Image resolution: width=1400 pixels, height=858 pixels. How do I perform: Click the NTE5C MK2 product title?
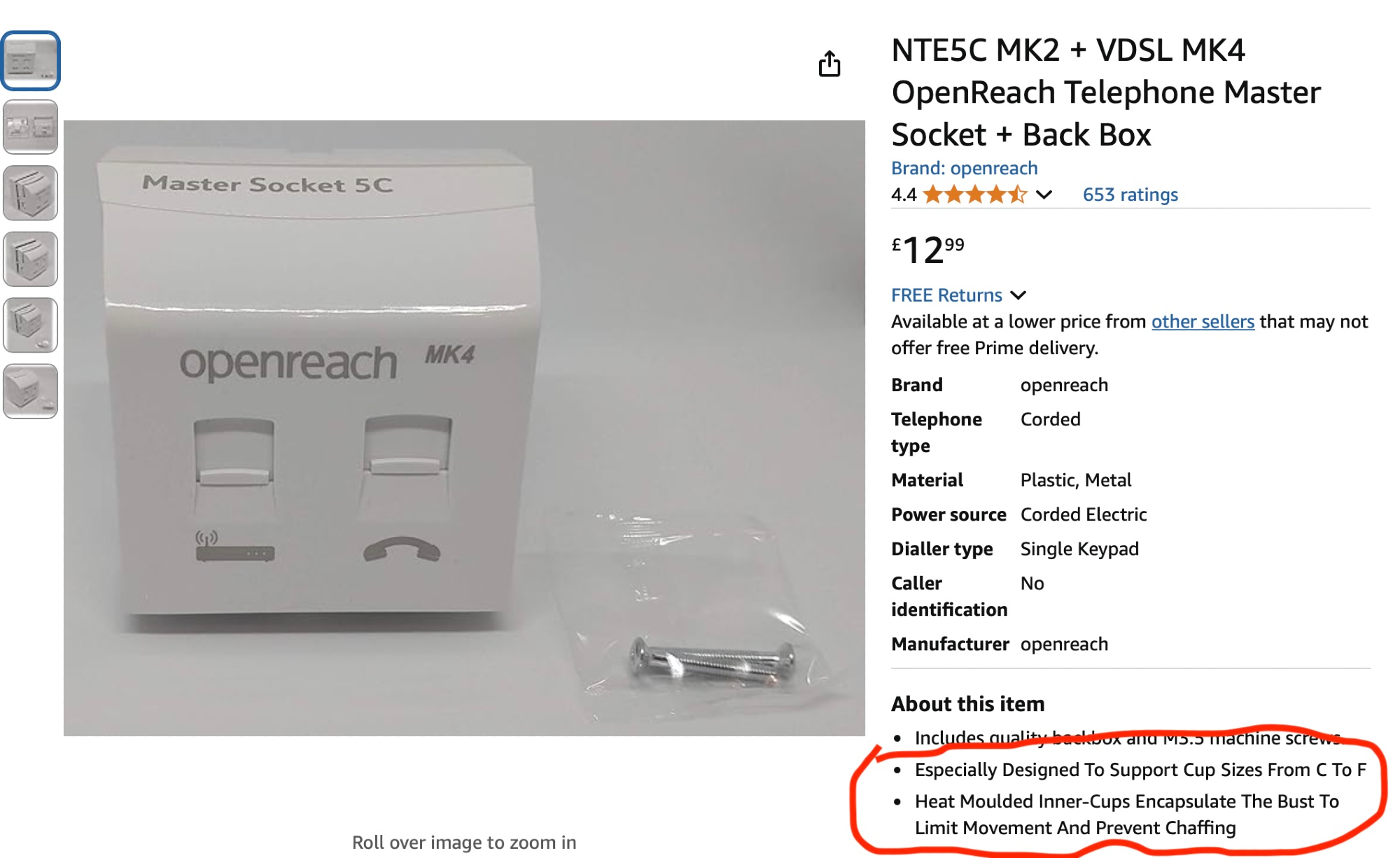point(1106,92)
